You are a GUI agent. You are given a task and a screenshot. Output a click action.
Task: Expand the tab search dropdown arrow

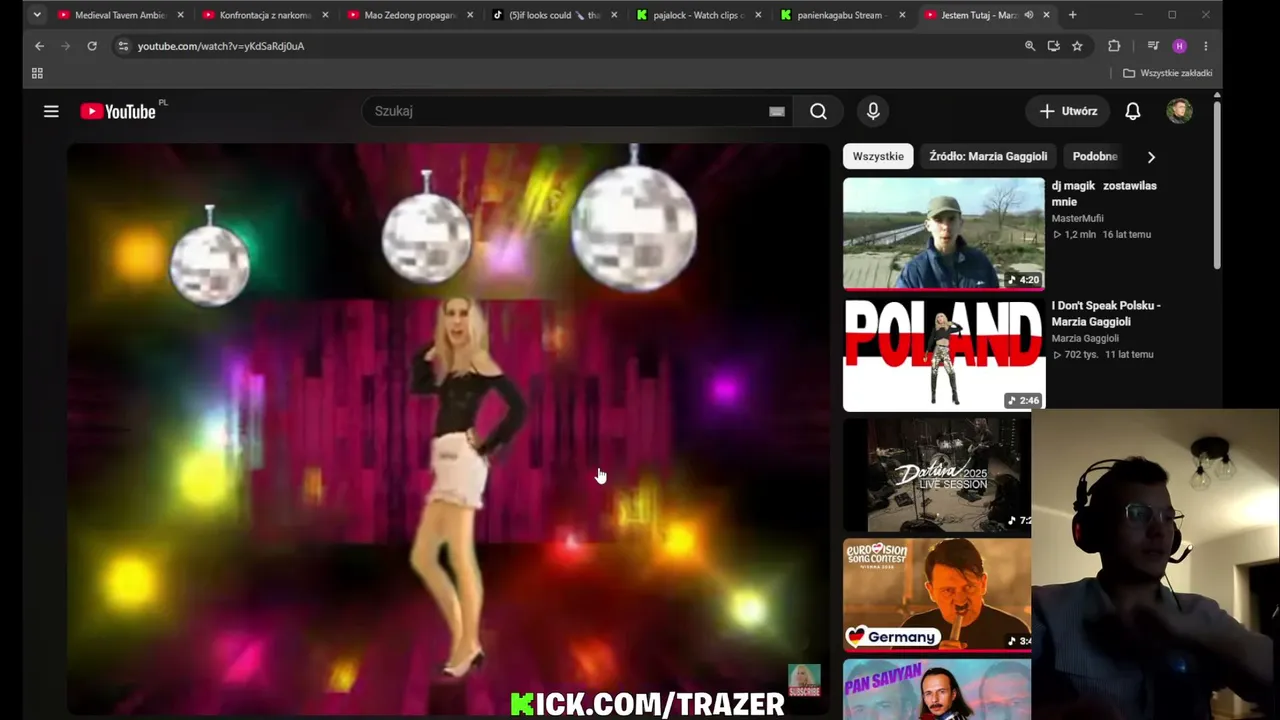(x=37, y=15)
